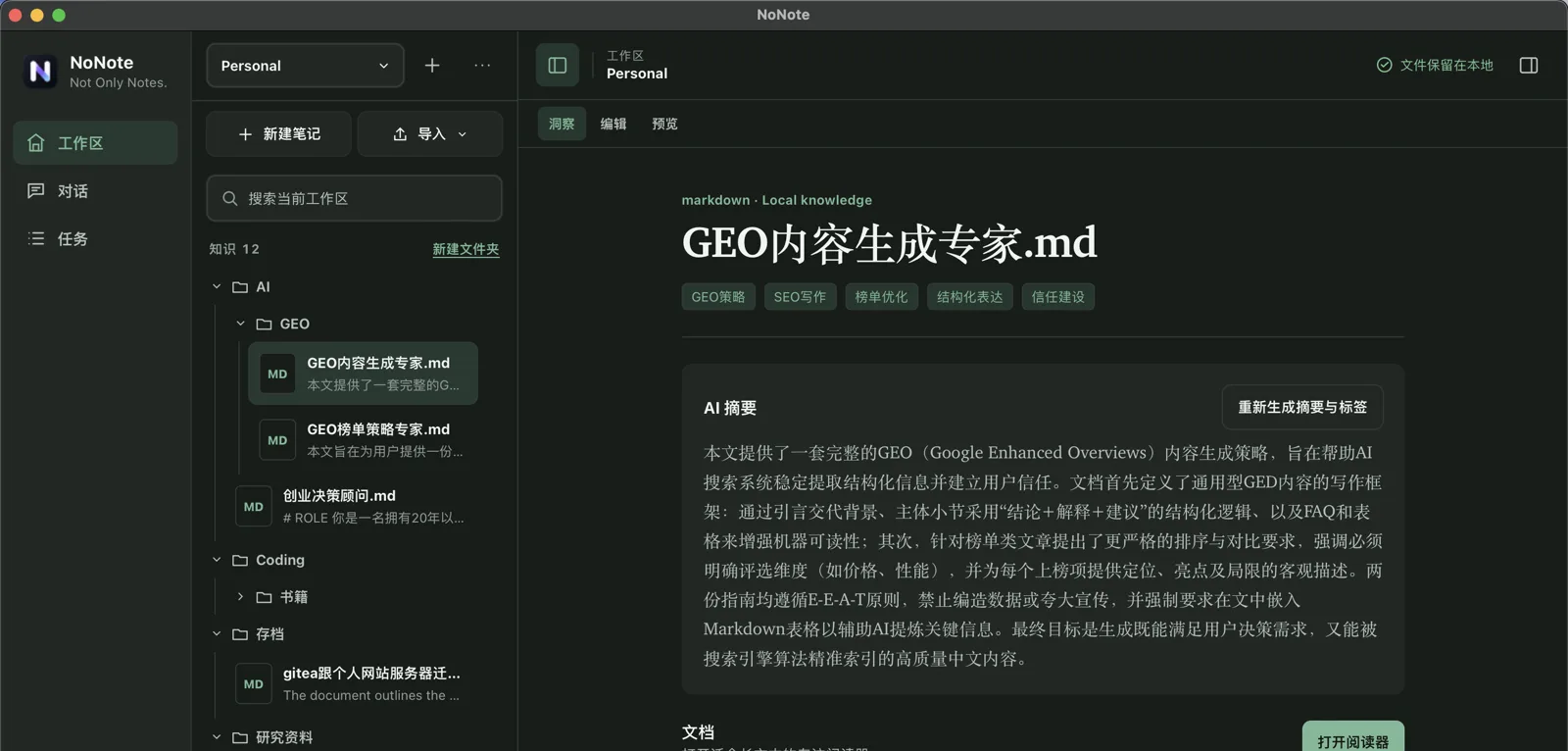
Task: Click the GEO策略 tag
Action: pos(718,297)
